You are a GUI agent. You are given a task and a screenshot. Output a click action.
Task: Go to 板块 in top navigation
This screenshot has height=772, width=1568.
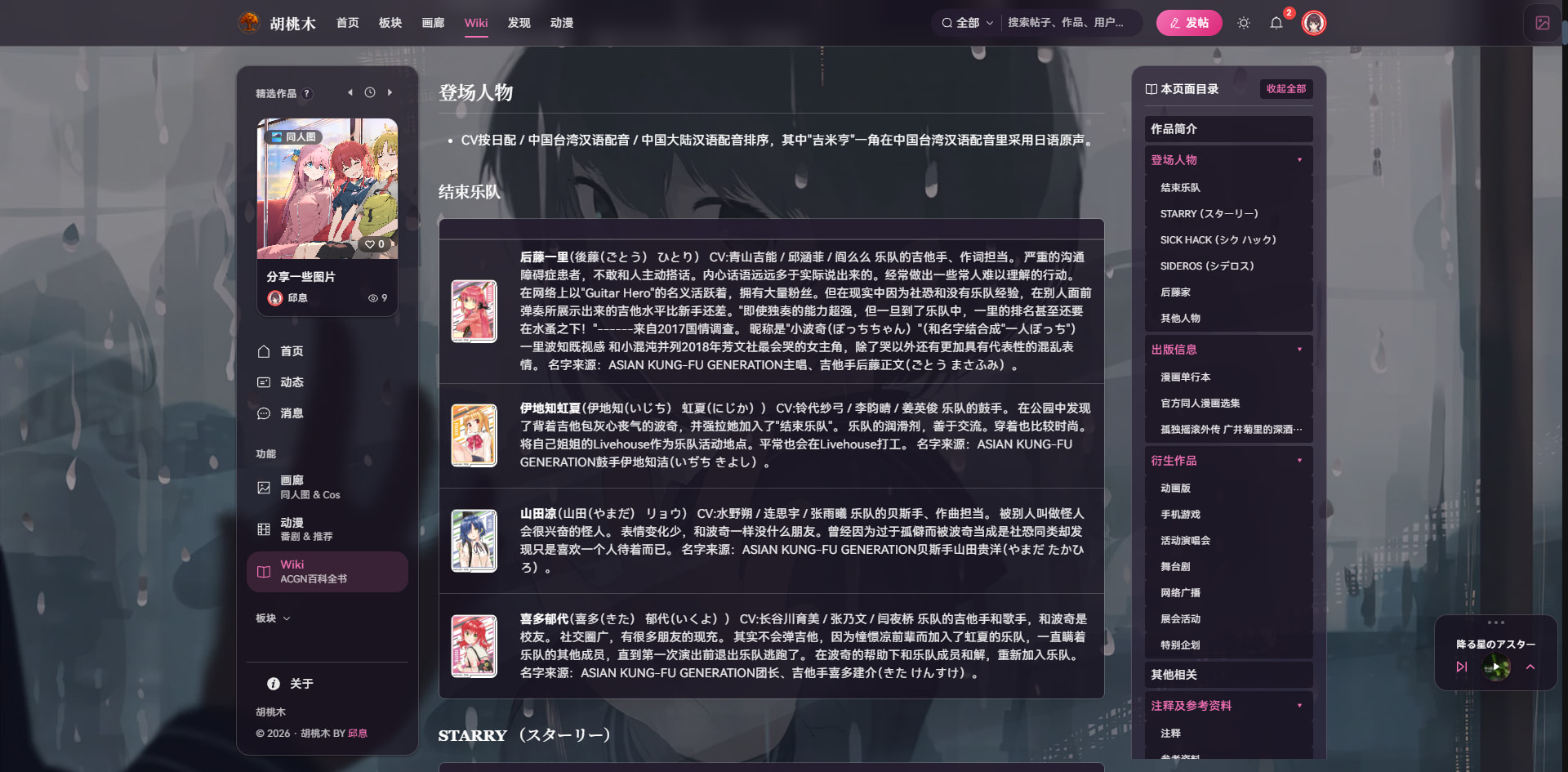tap(390, 23)
